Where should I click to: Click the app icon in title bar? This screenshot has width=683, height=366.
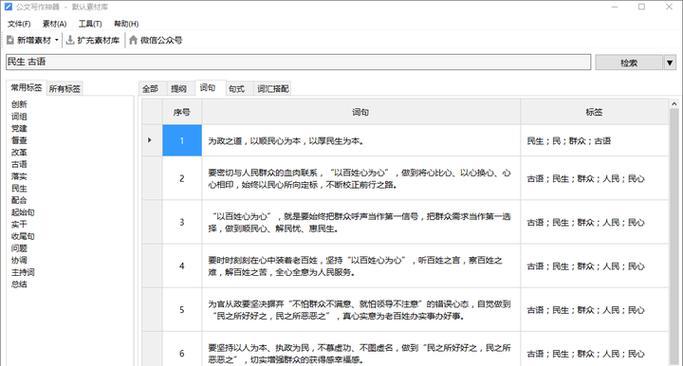(8, 7)
